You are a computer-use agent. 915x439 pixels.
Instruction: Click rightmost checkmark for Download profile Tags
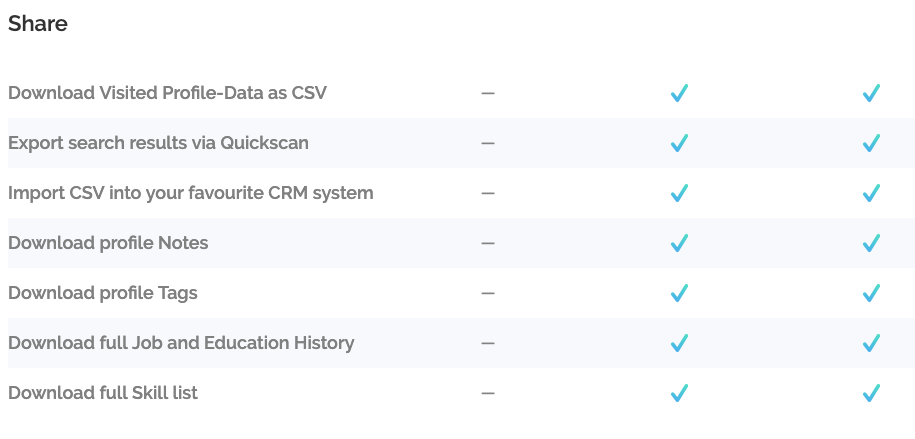coord(871,292)
